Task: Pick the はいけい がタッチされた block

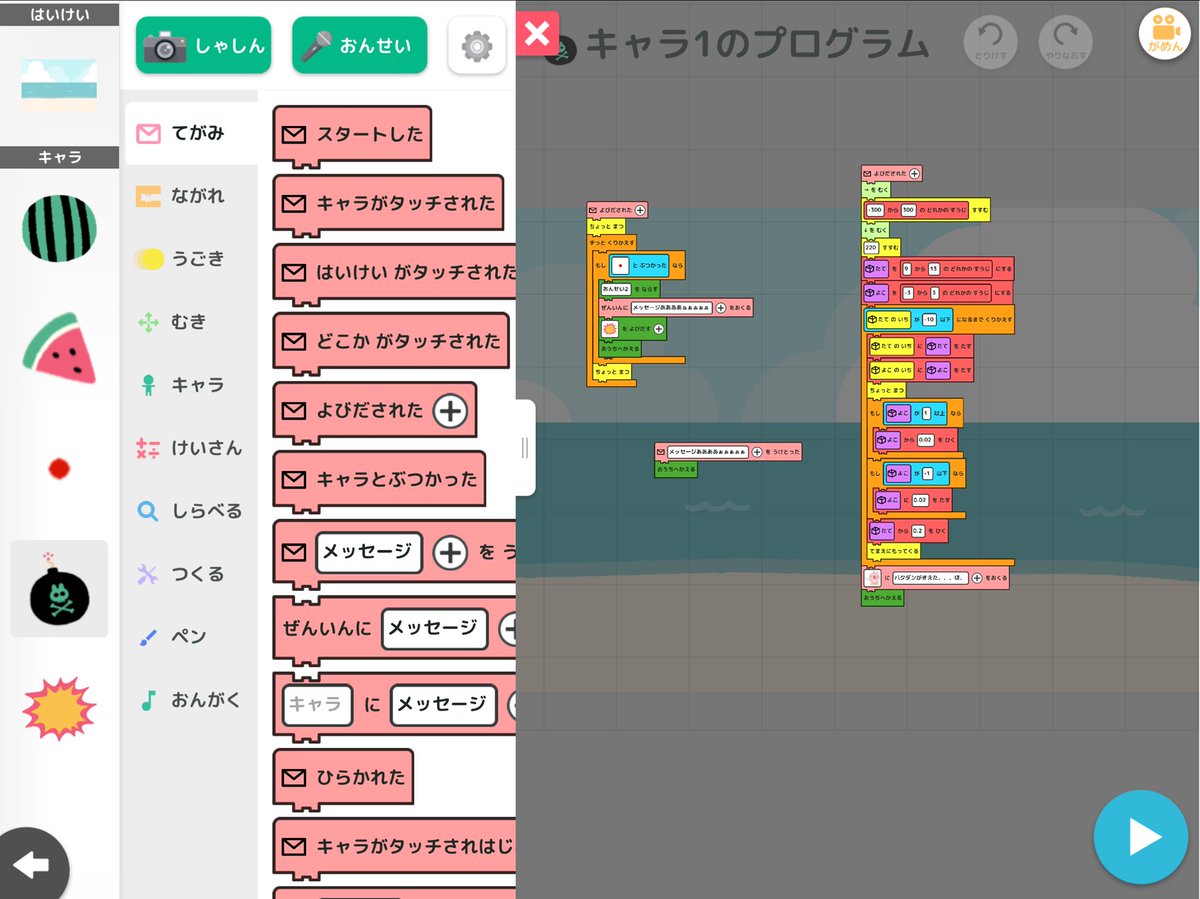Action: (395, 272)
